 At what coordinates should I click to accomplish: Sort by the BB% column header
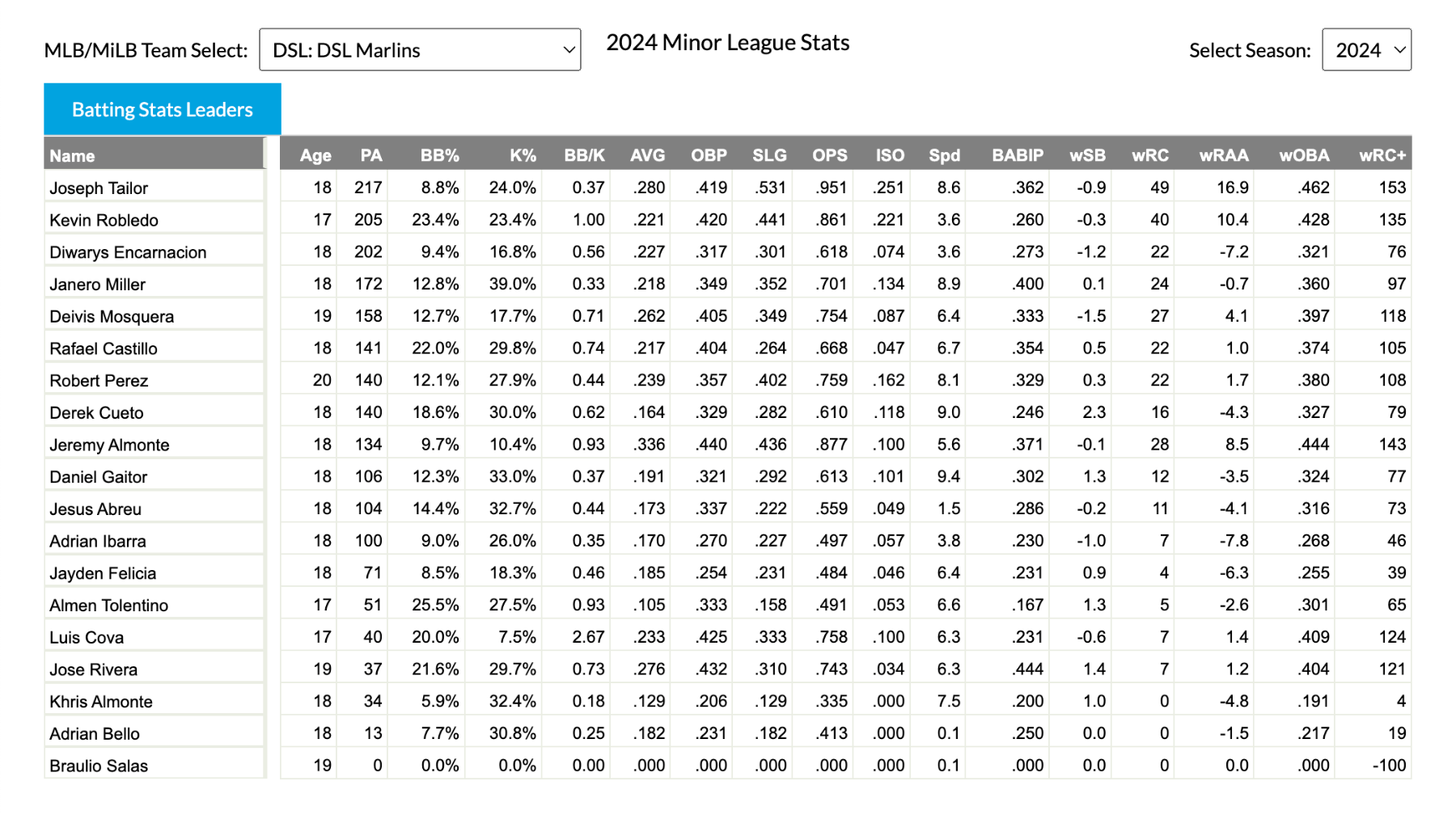[440, 155]
